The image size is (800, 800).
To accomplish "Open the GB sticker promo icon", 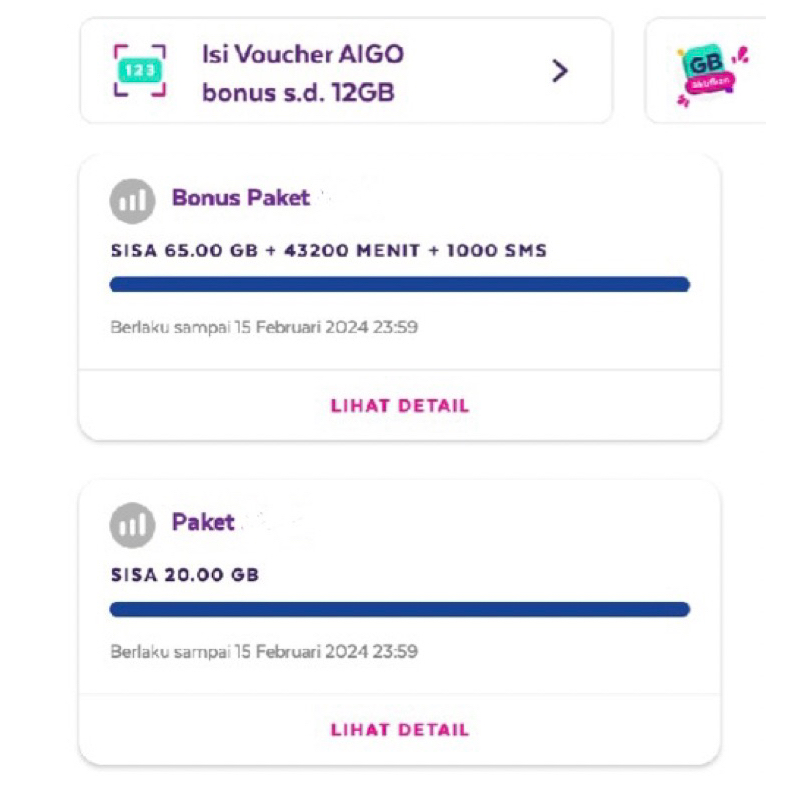I will point(707,72).
